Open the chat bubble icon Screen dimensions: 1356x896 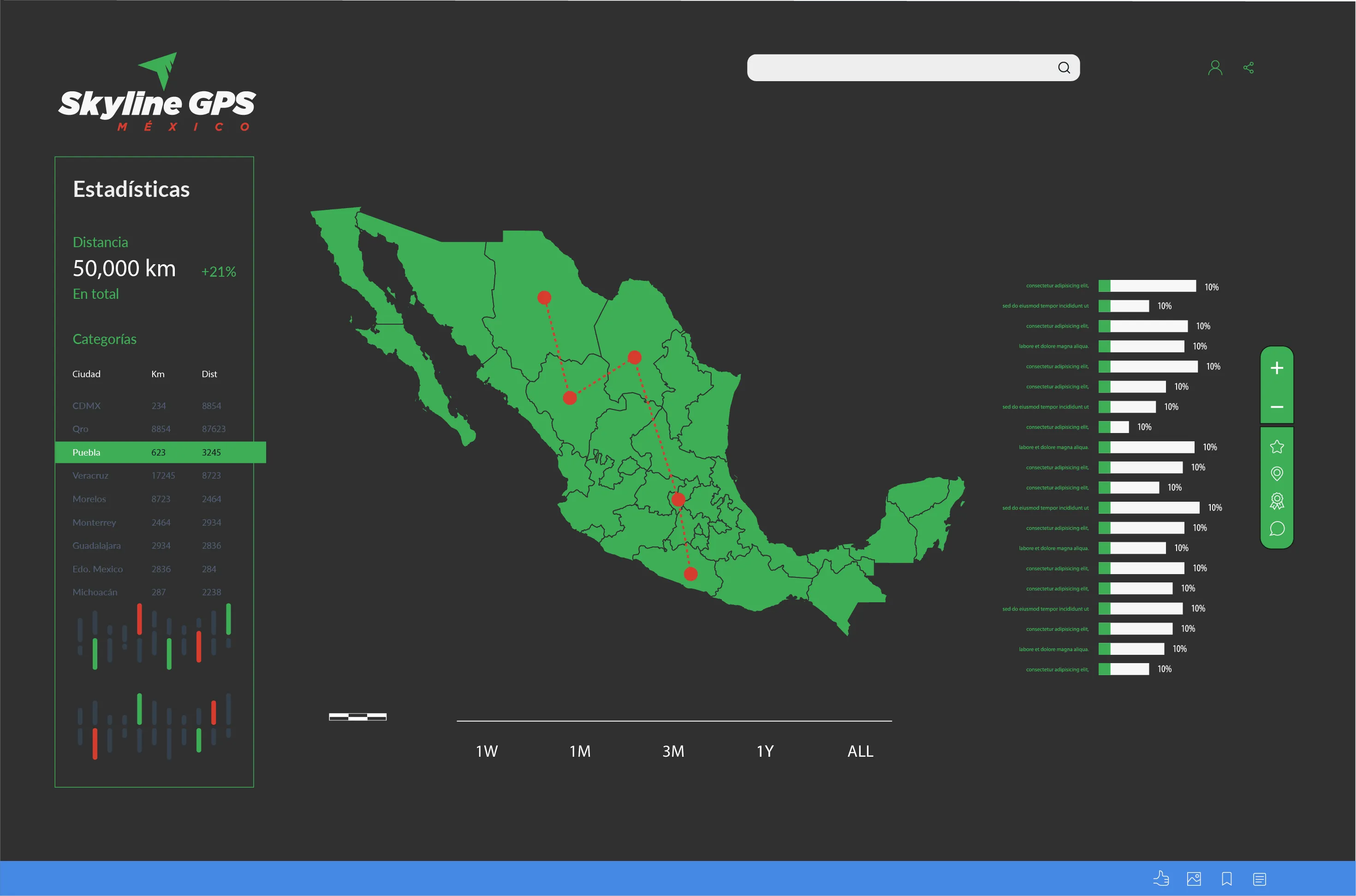point(1277,528)
